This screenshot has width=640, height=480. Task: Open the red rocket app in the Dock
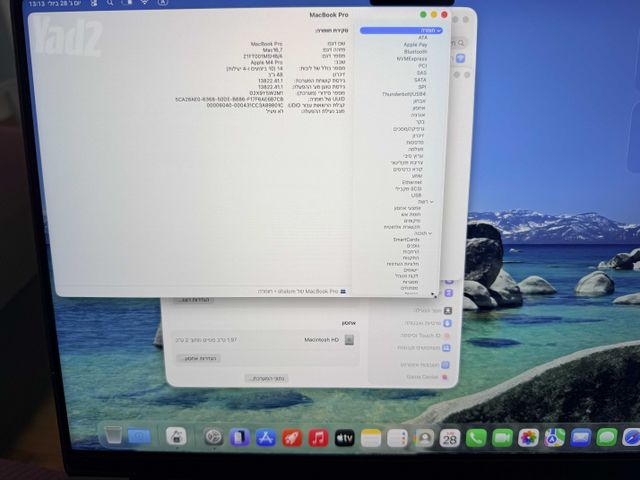coord(292,438)
